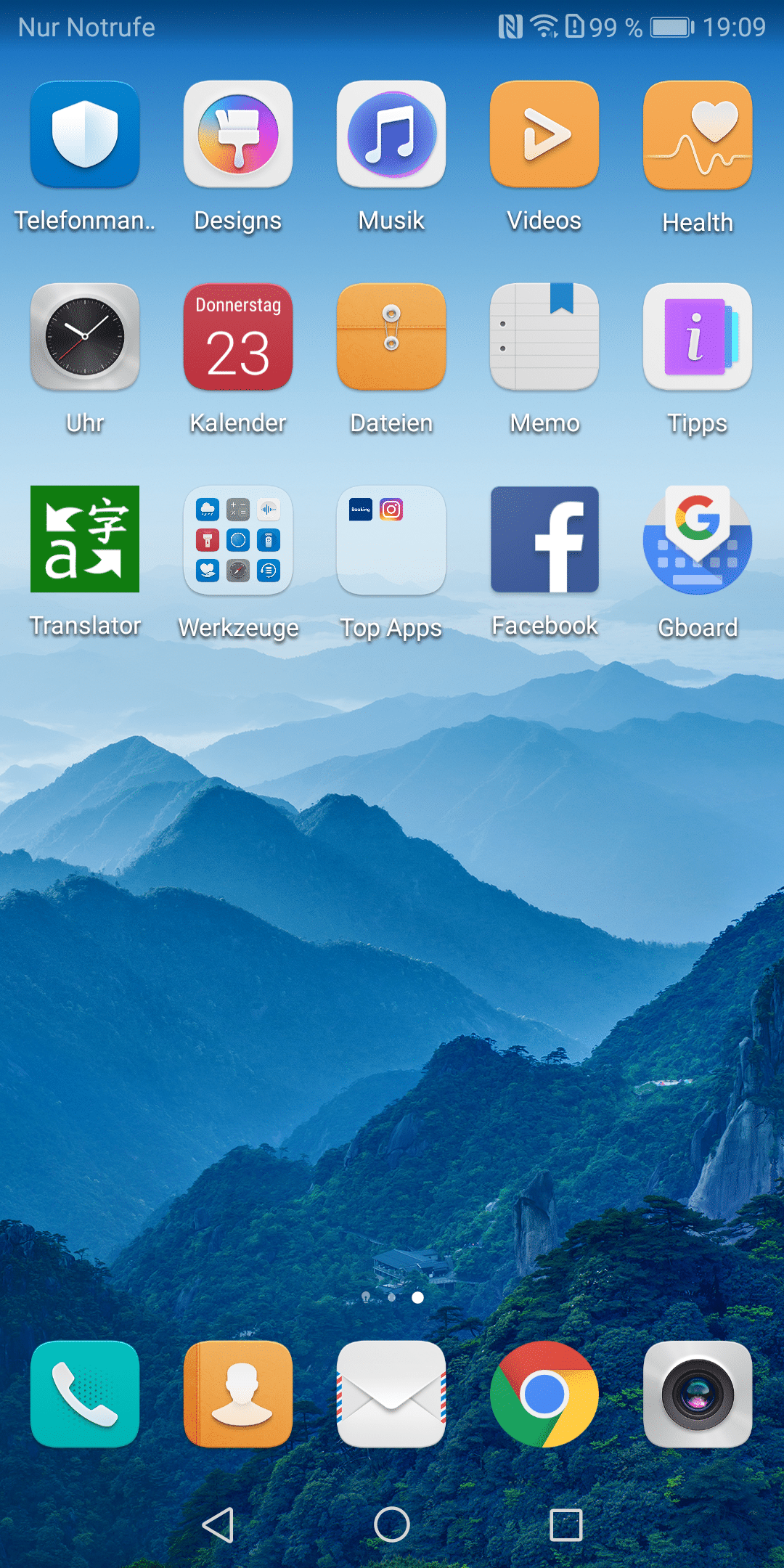784x1568 pixels.
Task: Open the Phone dialer in dock
Action: 85,1395
